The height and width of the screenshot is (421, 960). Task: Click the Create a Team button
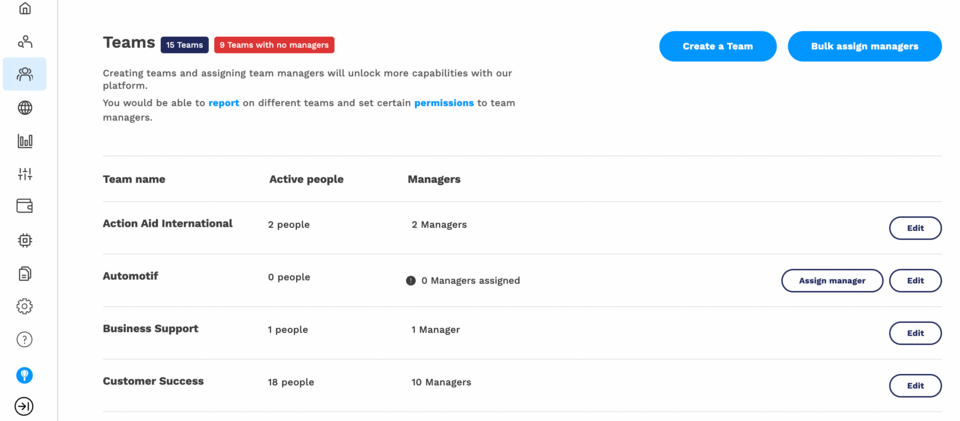(x=717, y=46)
